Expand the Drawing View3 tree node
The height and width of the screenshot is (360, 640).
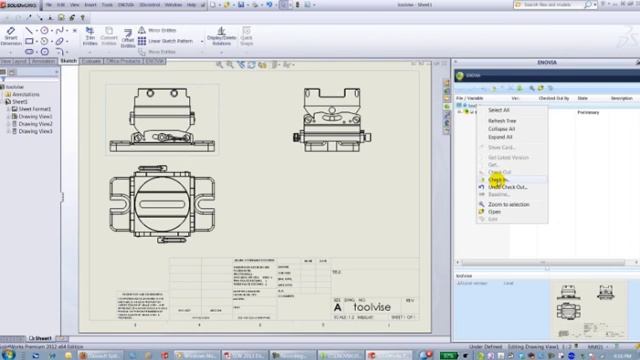8,131
